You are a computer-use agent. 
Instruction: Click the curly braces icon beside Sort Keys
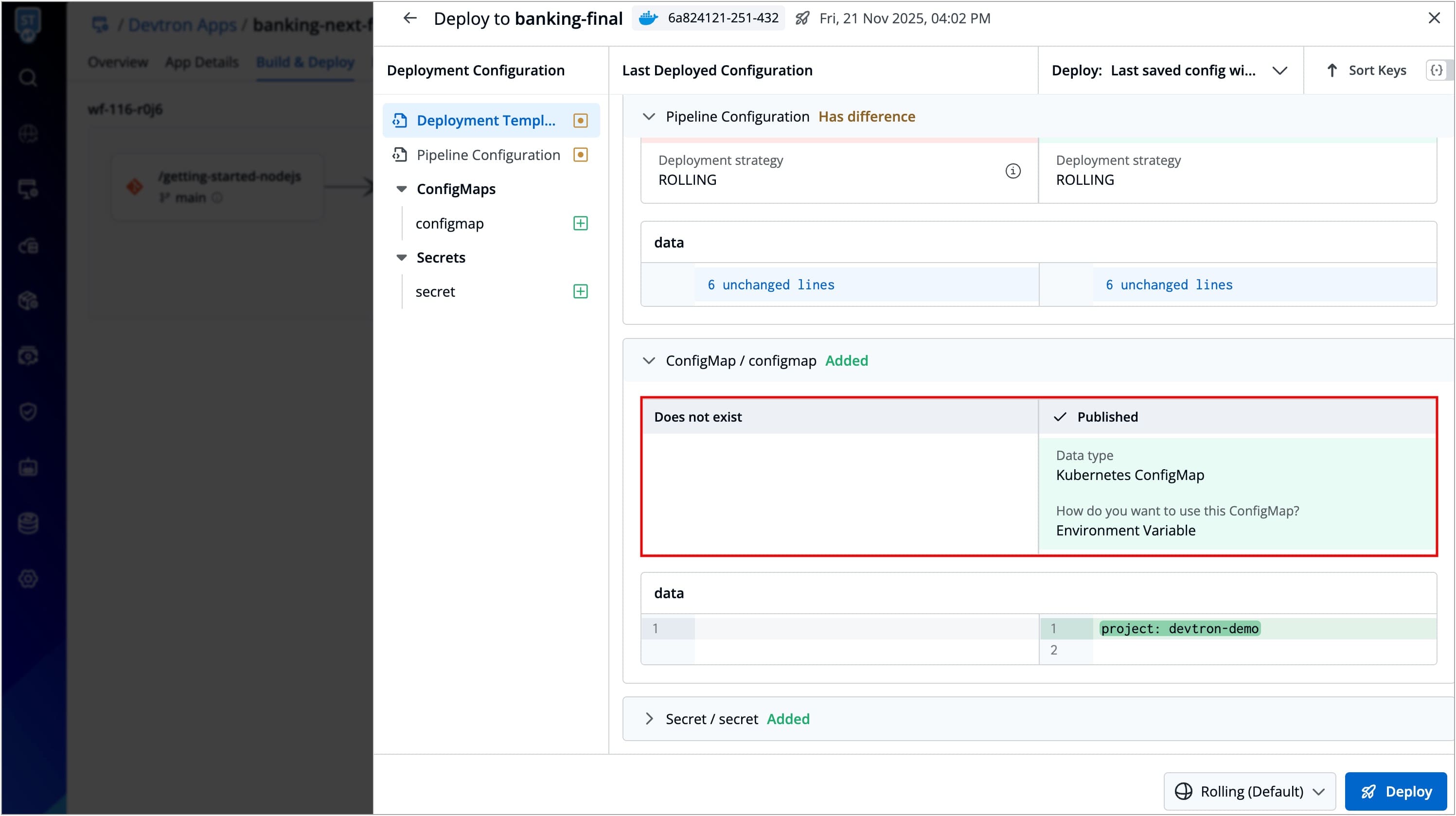(x=1436, y=70)
